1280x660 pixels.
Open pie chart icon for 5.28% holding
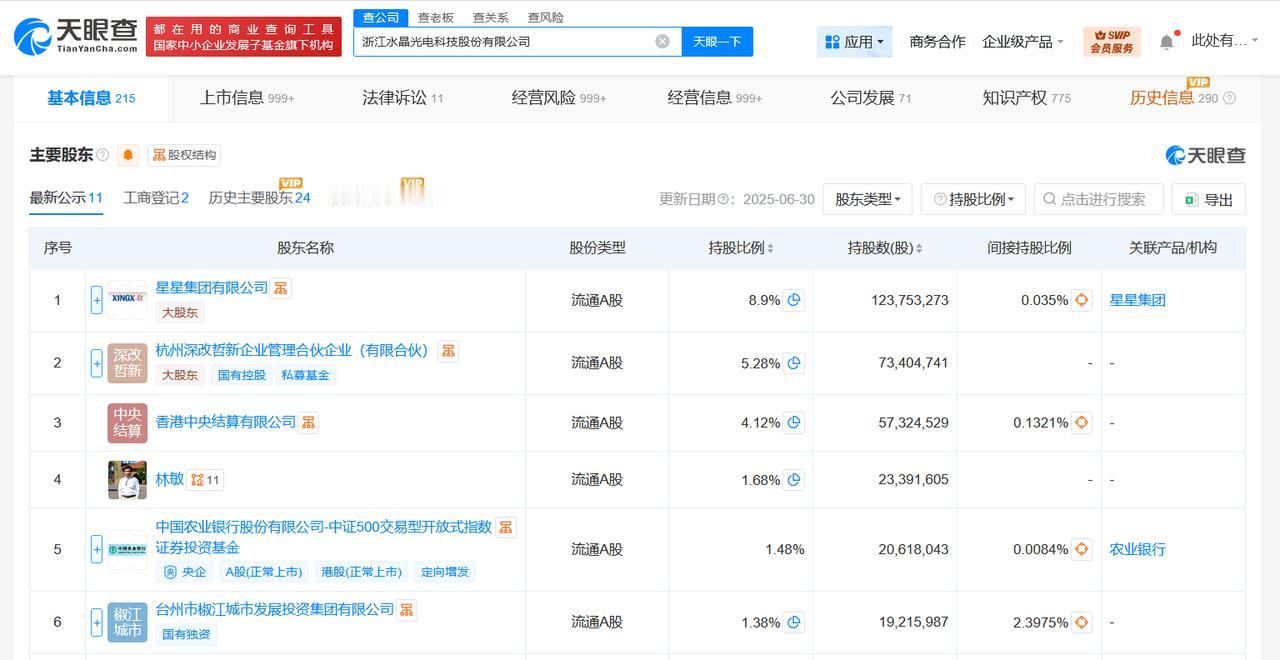794,363
